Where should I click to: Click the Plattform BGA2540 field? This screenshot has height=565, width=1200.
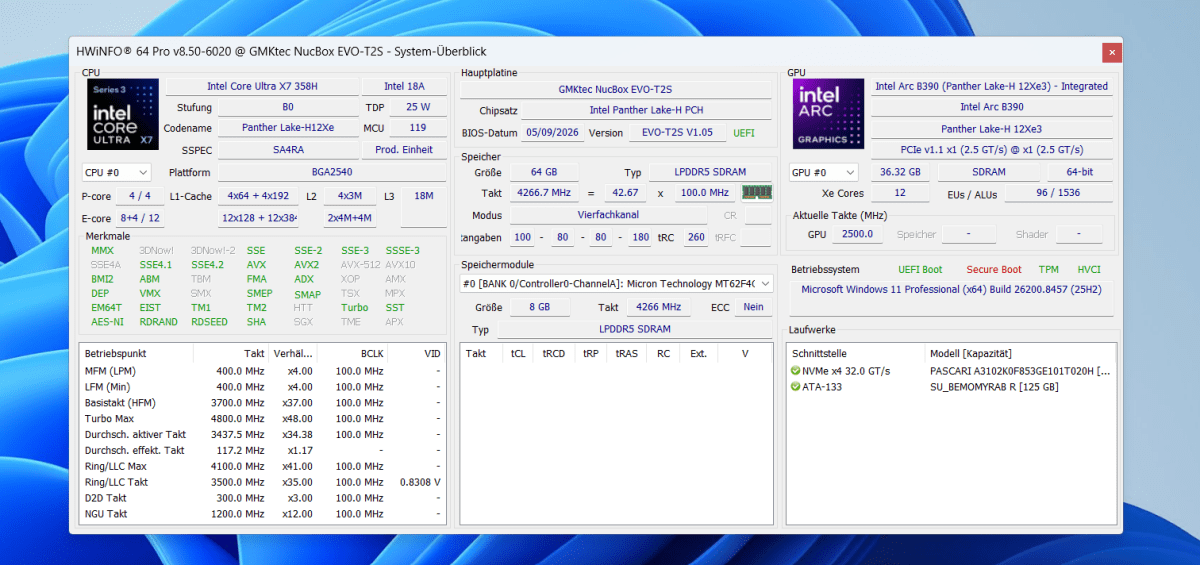coord(332,173)
